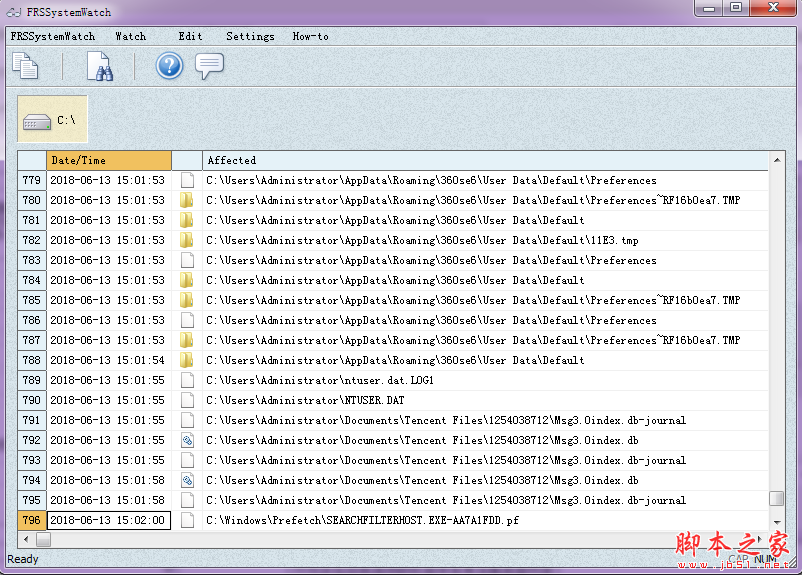Open the Watch menu
The height and width of the screenshot is (576, 802).
(x=130, y=36)
